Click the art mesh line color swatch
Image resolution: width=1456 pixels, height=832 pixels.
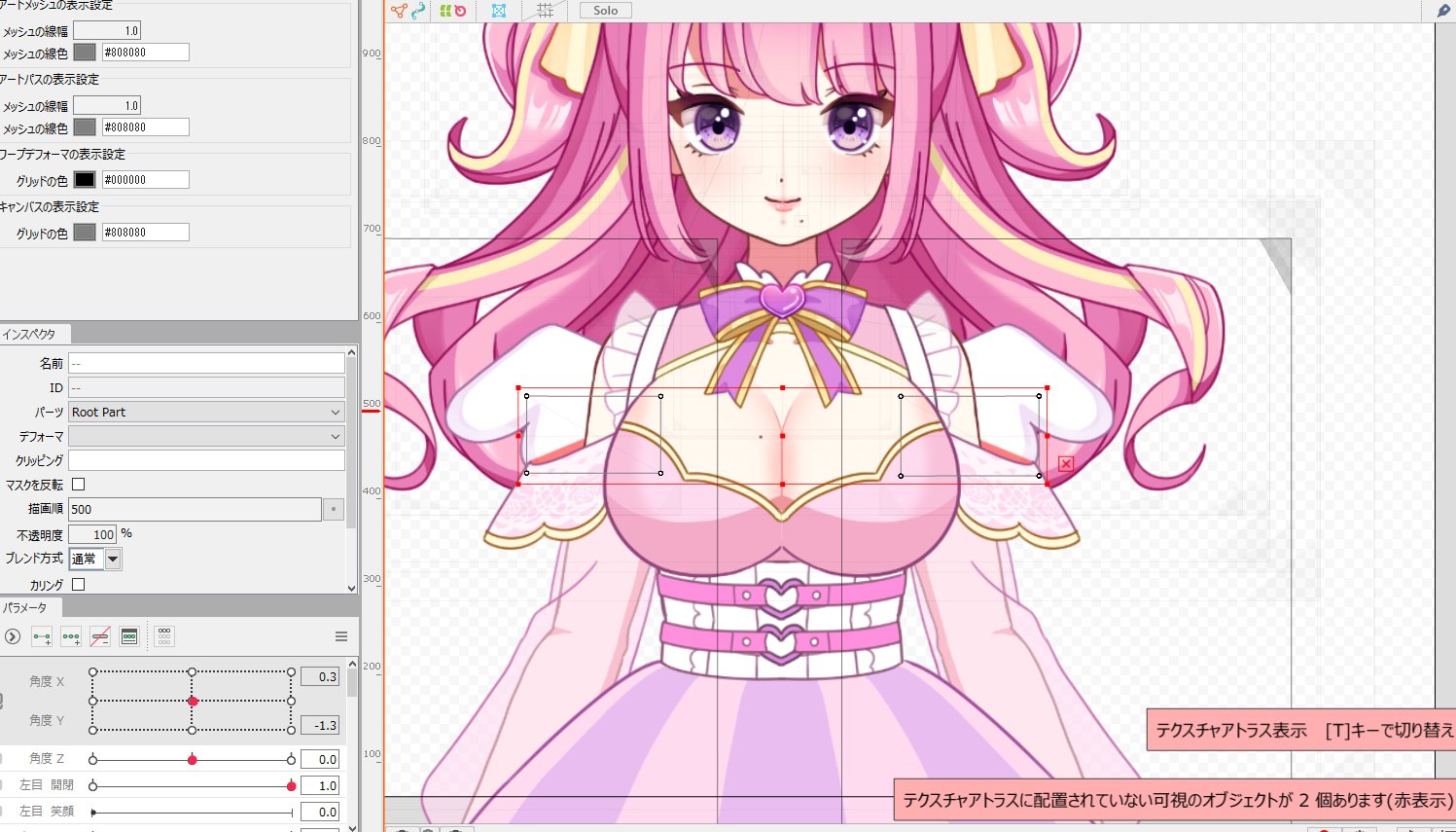85,53
